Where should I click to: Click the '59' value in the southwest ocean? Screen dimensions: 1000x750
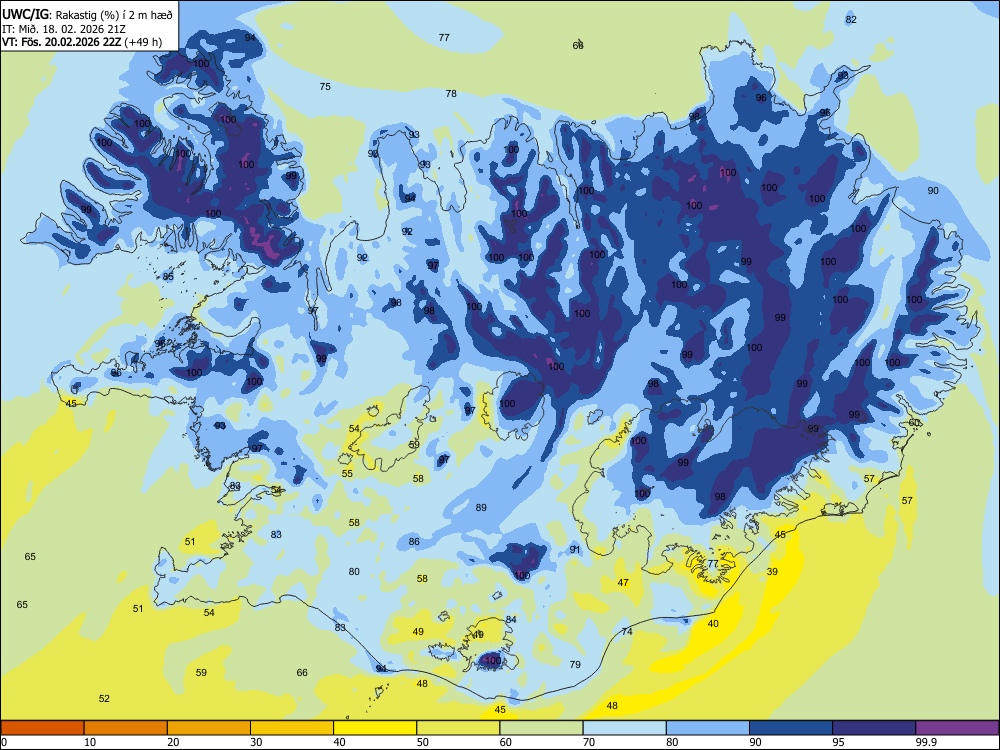coord(201,672)
